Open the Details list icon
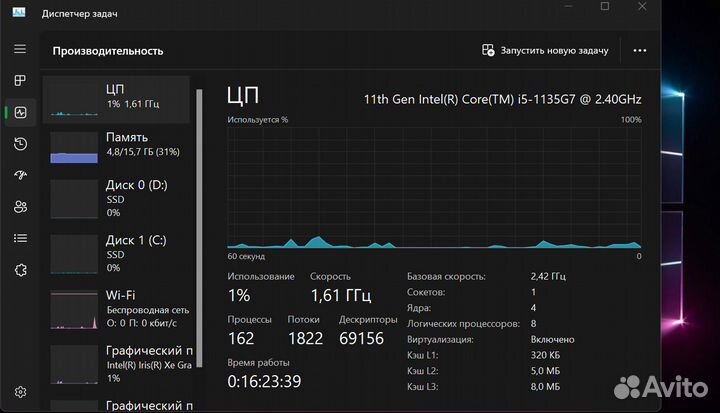 (x=20, y=238)
